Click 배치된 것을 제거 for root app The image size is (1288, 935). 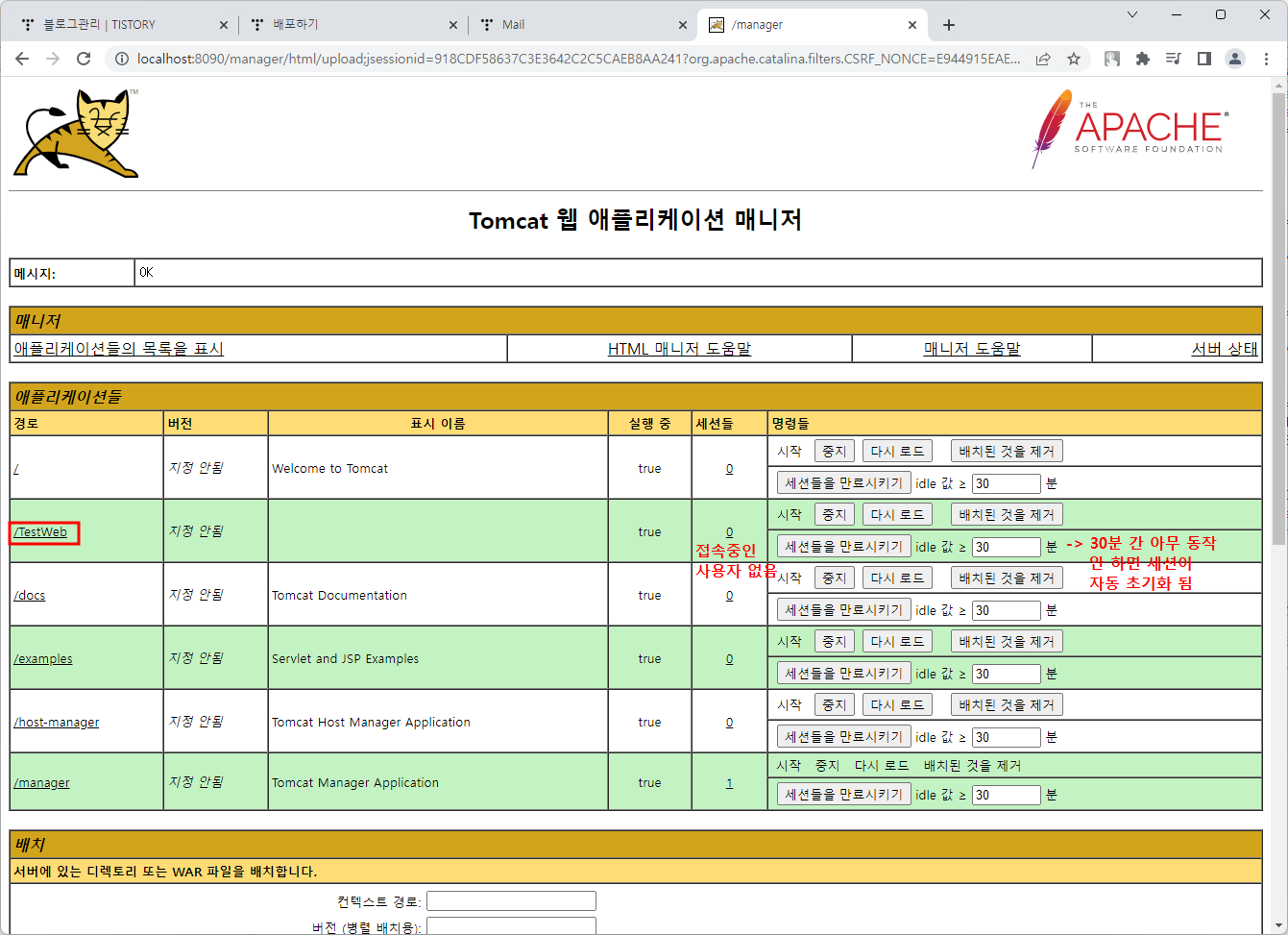1007,451
